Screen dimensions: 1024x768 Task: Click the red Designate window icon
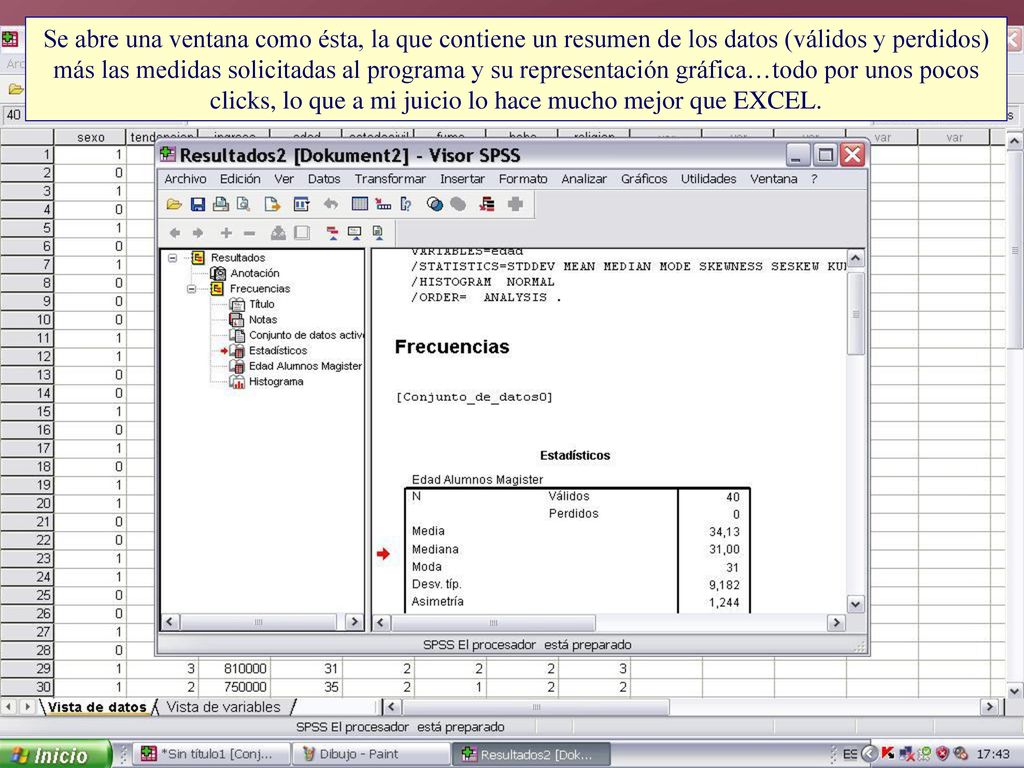487,204
